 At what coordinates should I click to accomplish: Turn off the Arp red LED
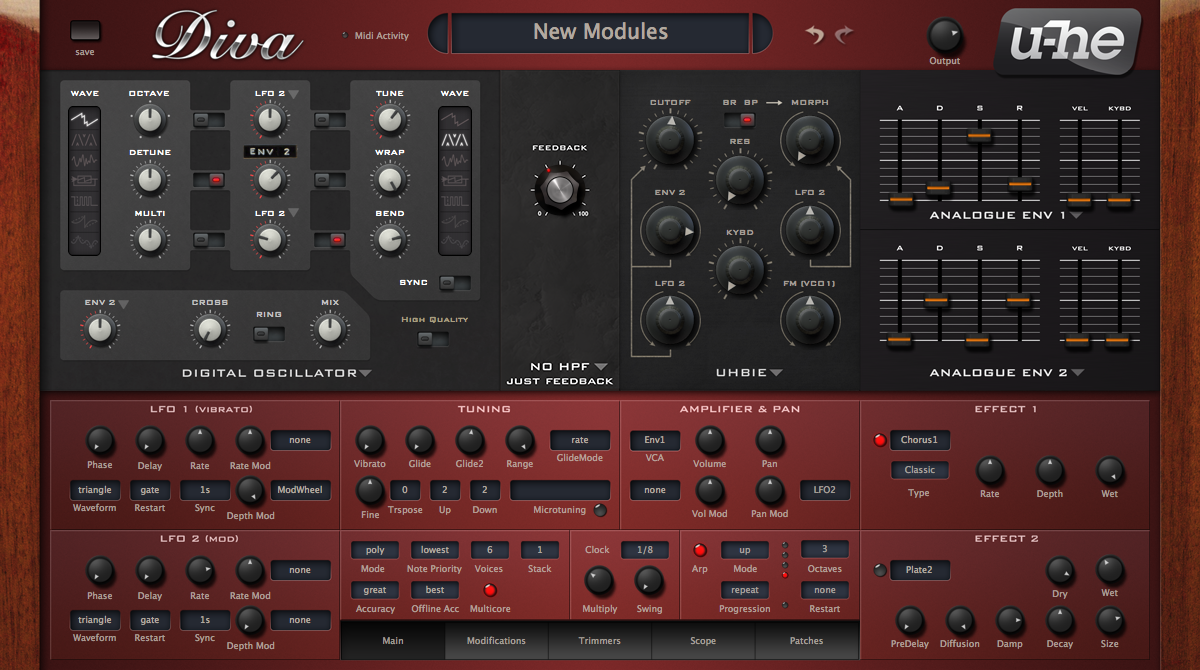point(699,550)
